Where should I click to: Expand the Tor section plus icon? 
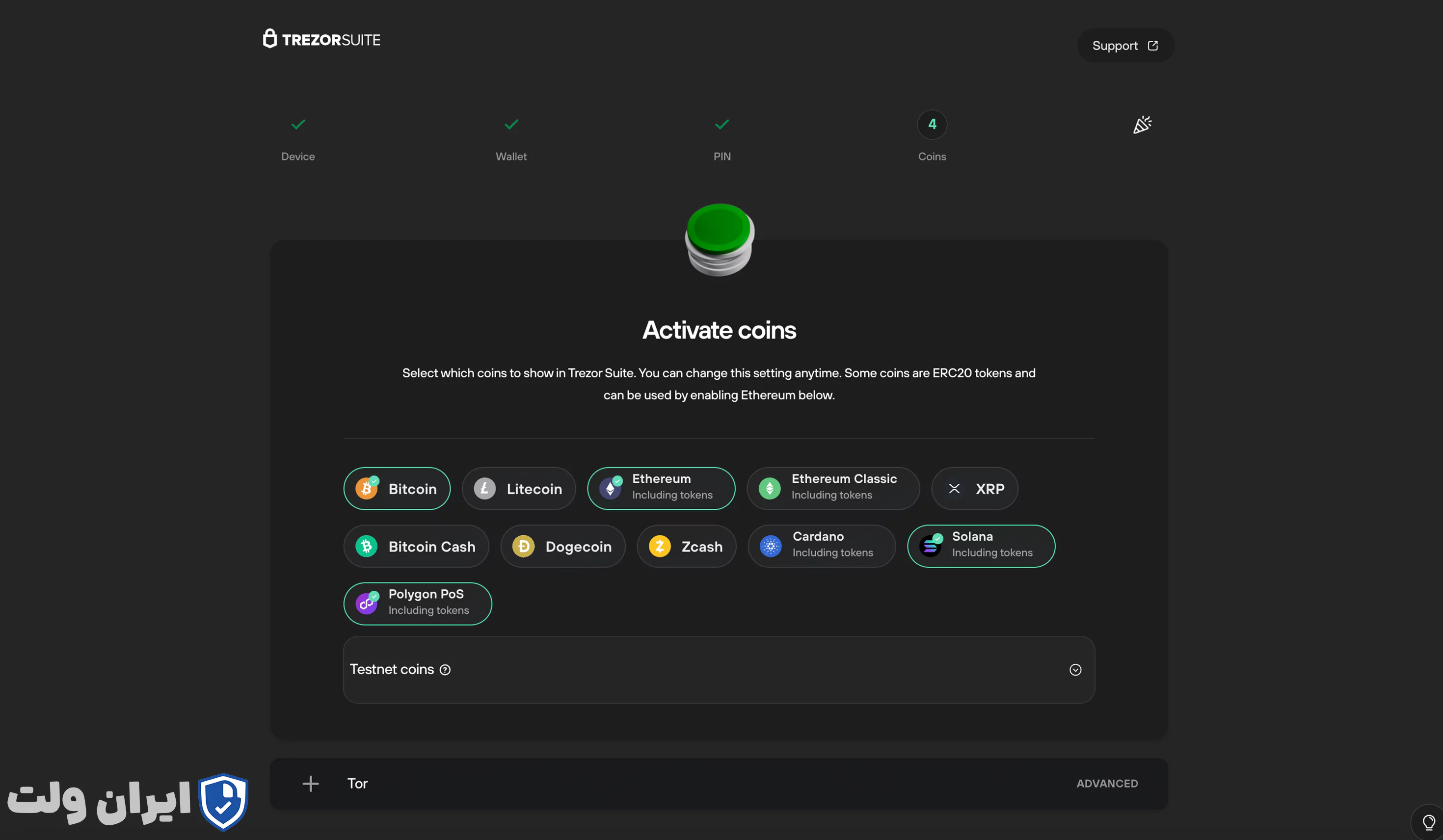pos(310,783)
